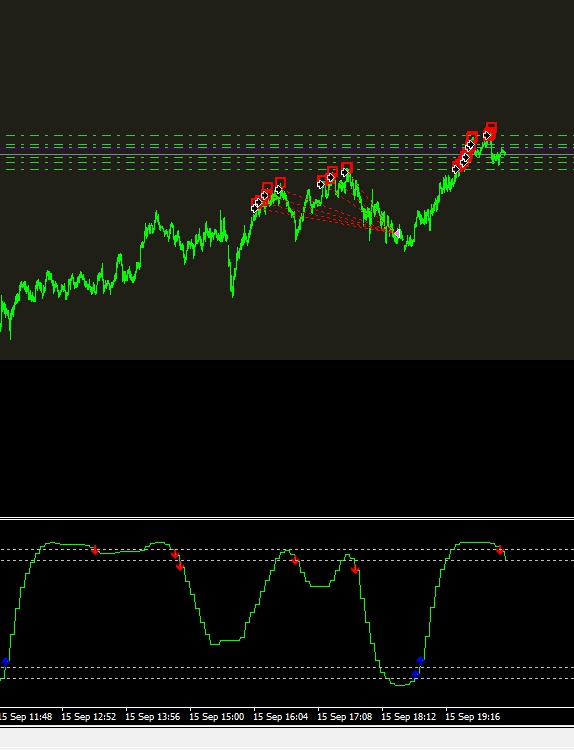Select the blue up arrow at left edge of indicator
The height and width of the screenshot is (750, 574).
click(x=5, y=662)
